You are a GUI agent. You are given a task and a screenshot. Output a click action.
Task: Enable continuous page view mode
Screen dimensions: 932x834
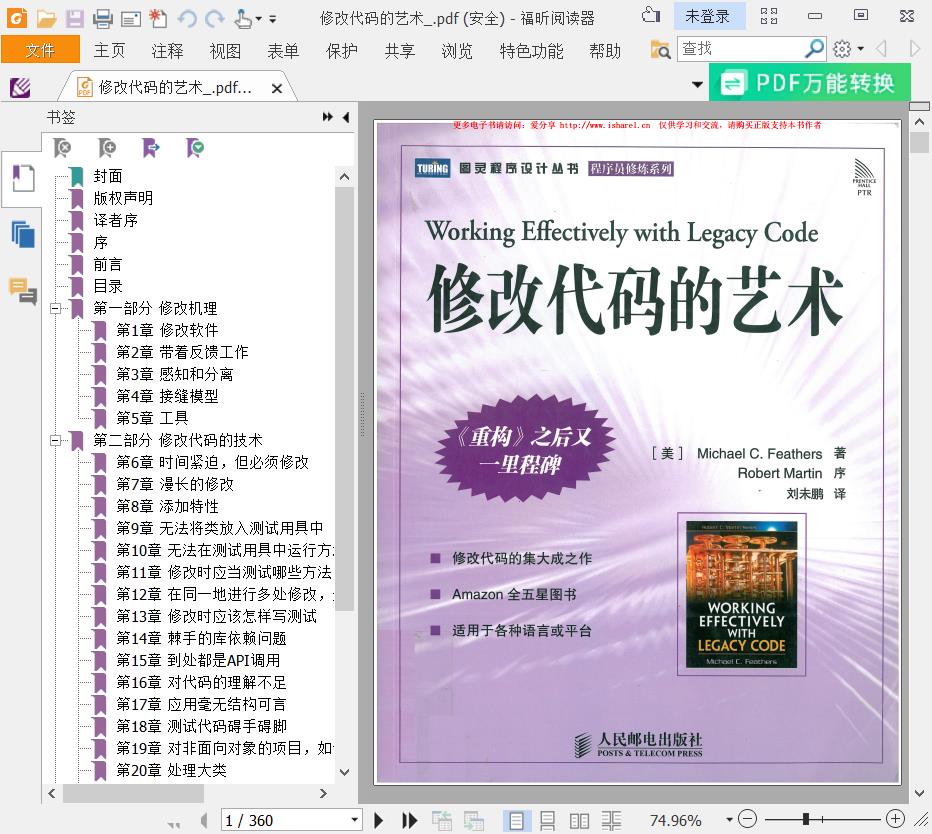coord(547,820)
